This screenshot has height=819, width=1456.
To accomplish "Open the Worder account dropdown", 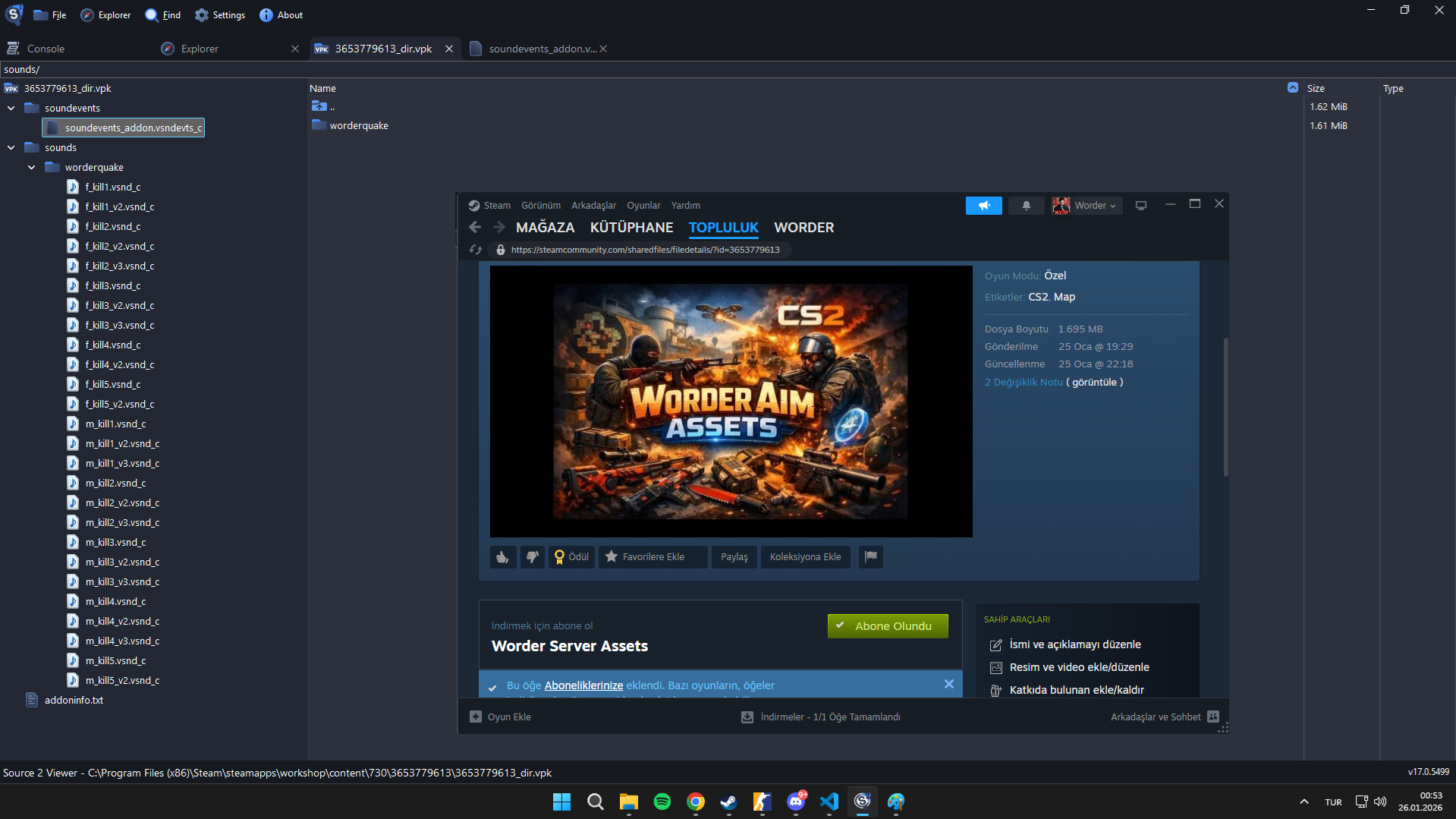I will click(1086, 206).
